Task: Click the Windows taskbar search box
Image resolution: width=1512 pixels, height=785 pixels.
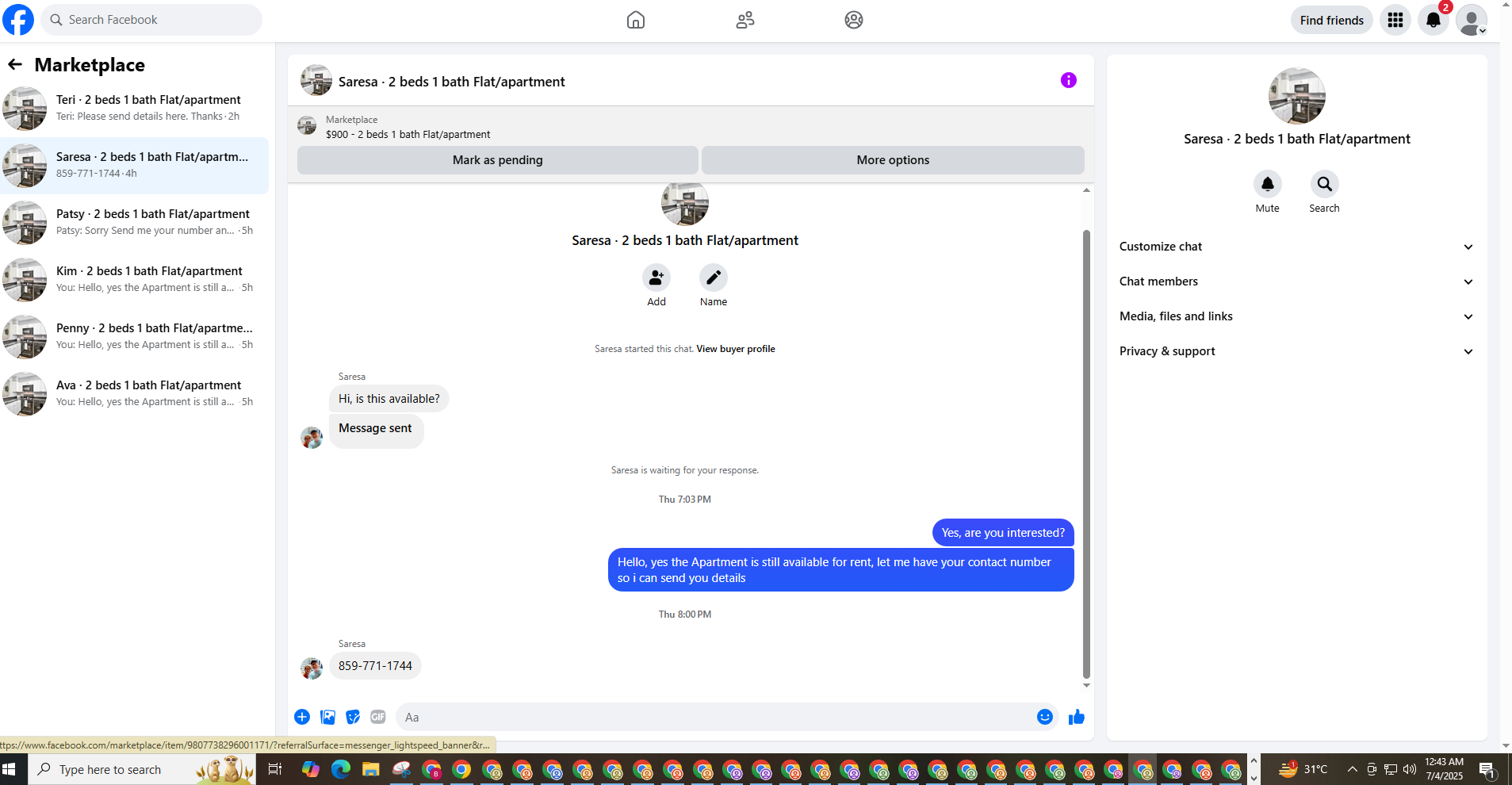Action: tap(143, 769)
